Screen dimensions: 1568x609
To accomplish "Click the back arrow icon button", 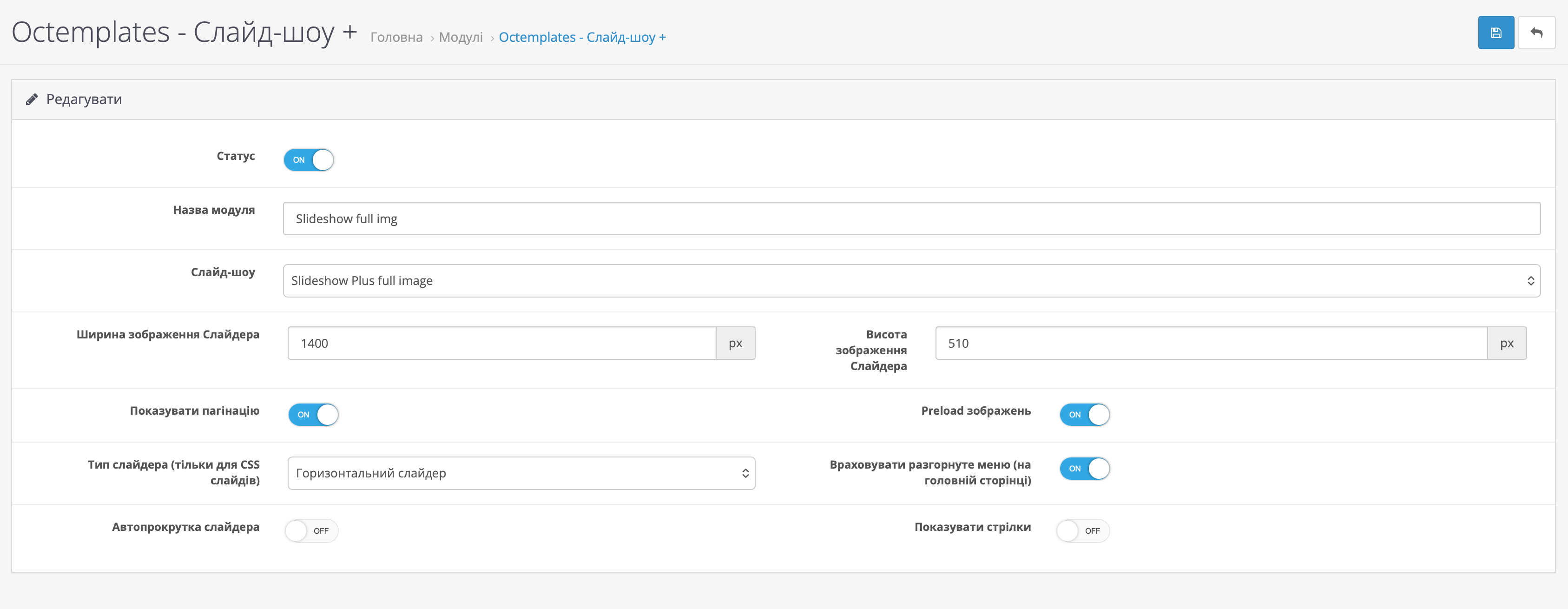I will tap(1536, 33).
